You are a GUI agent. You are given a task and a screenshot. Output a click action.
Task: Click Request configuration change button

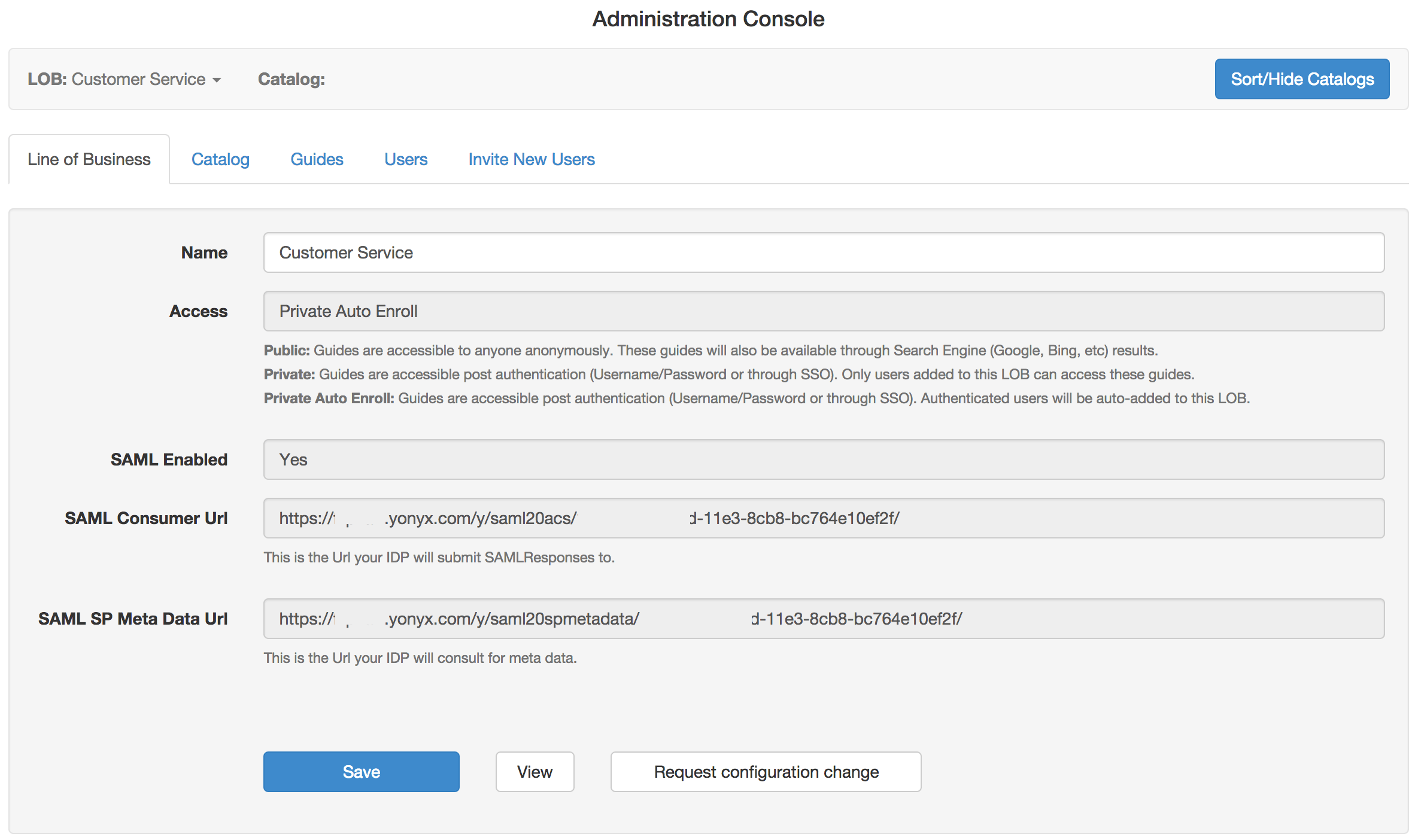766,772
